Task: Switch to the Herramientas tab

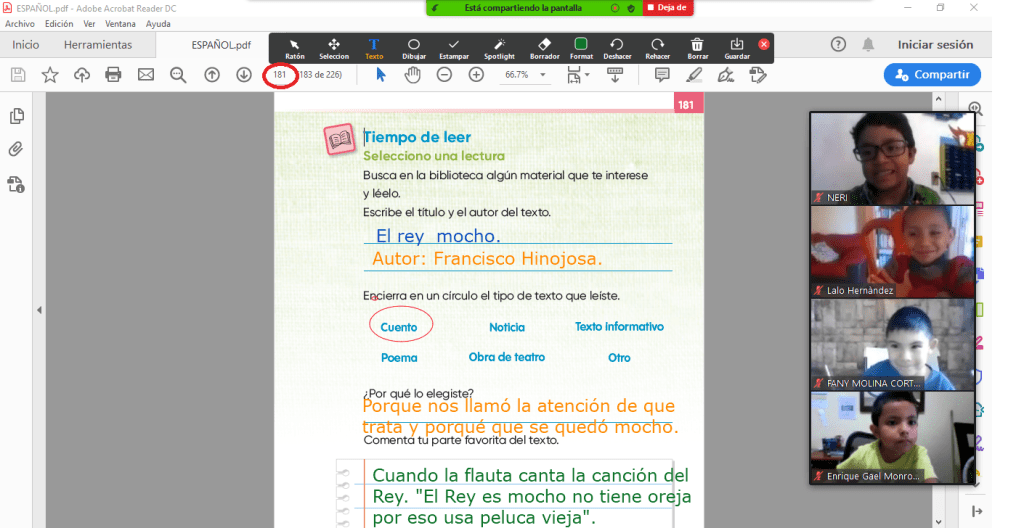Action: [98, 45]
